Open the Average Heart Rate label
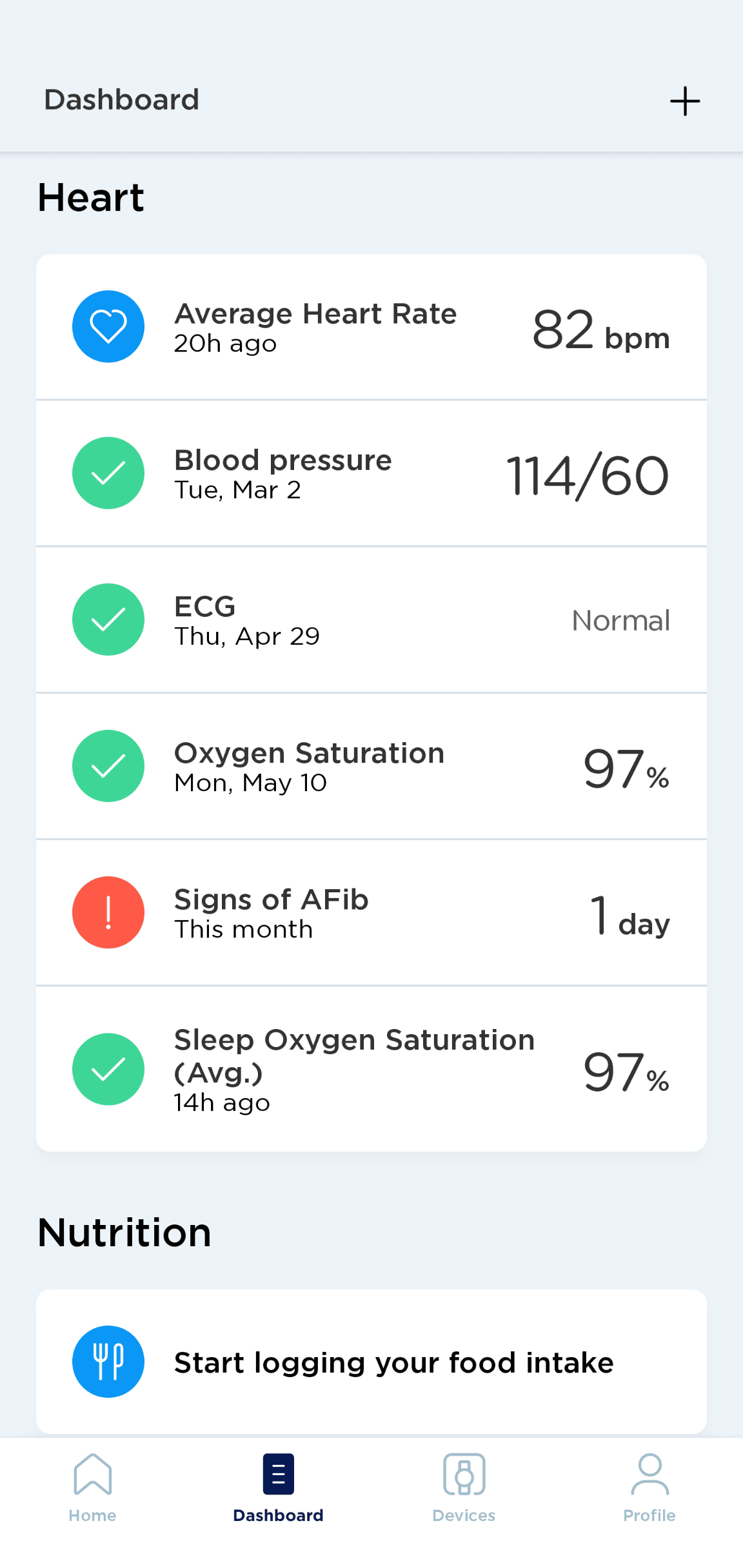743x1568 pixels. point(315,314)
